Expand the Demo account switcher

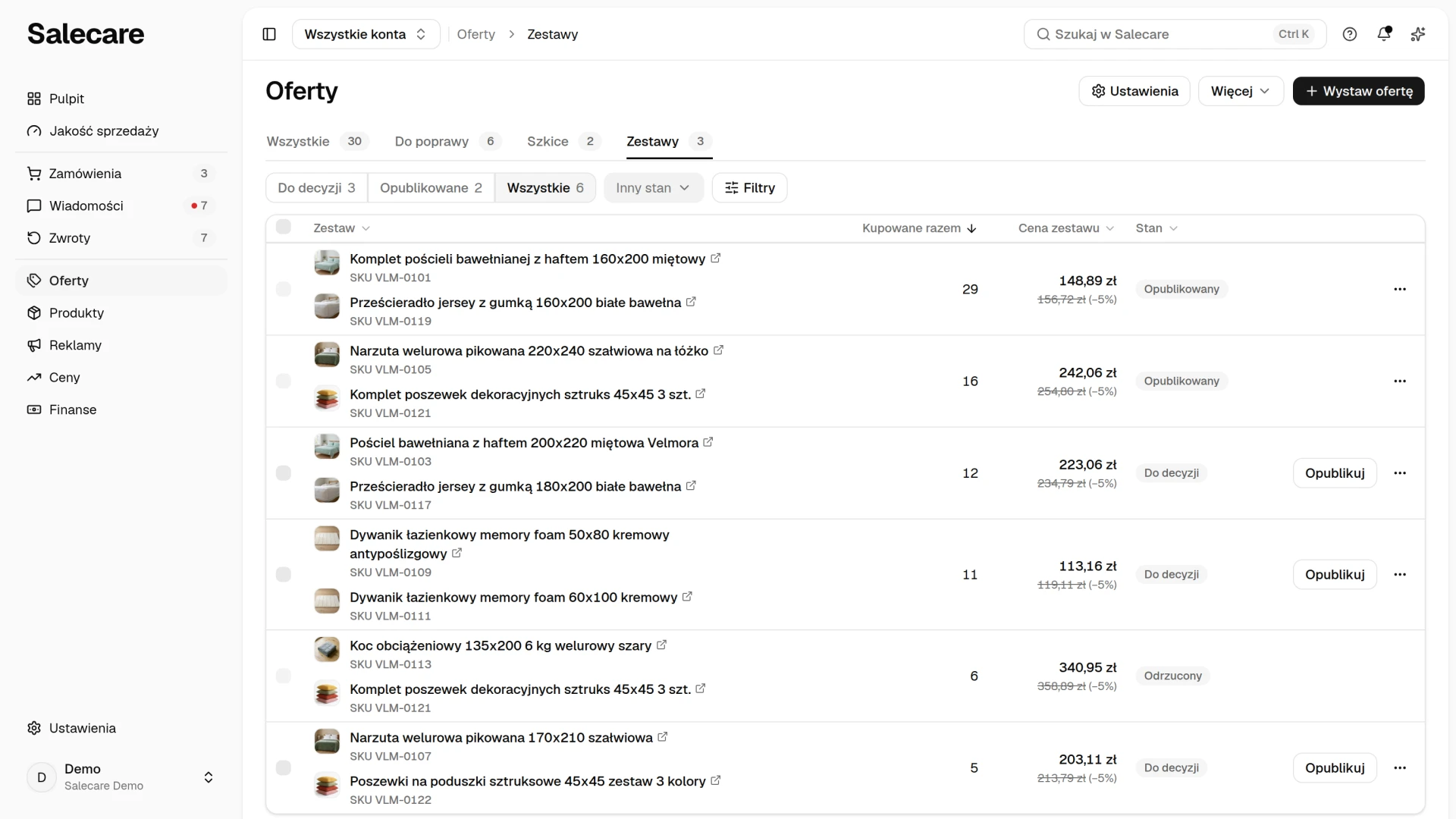(x=121, y=777)
